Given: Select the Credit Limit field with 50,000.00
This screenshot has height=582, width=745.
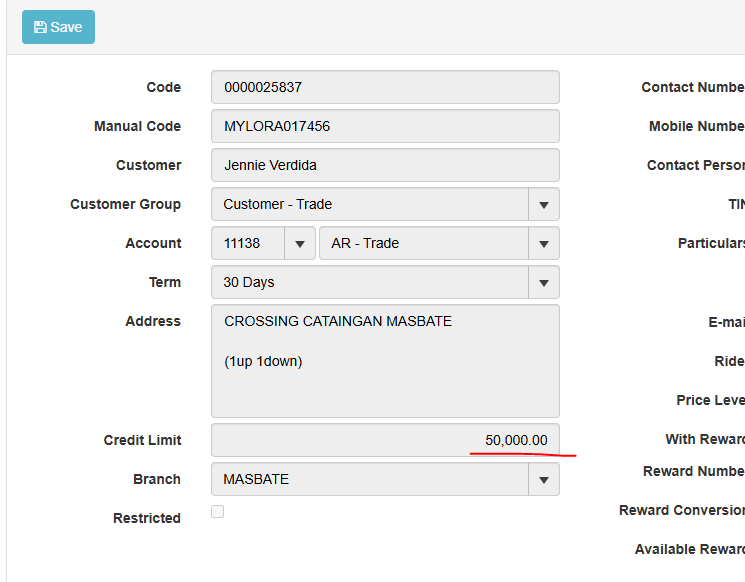Looking at the screenshot, I should (385, 440).
